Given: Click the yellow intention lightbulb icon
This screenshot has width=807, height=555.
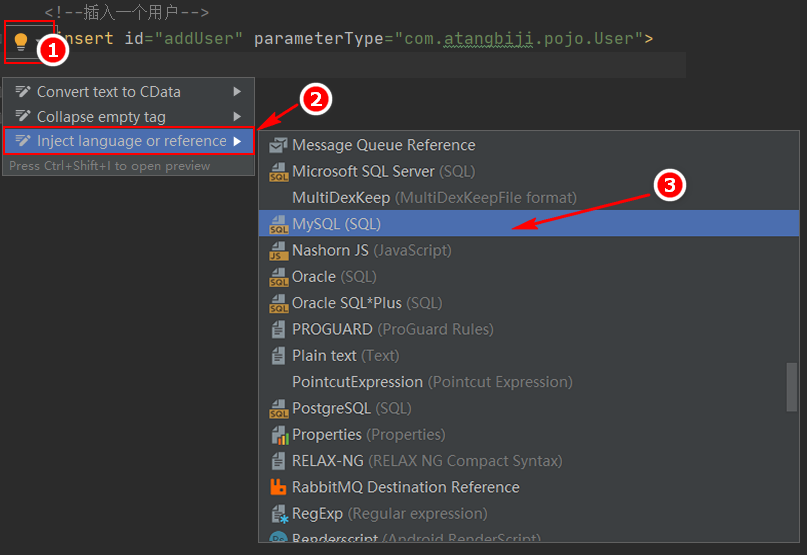Looking at the screenshot, I should click(x=21, y=41).
